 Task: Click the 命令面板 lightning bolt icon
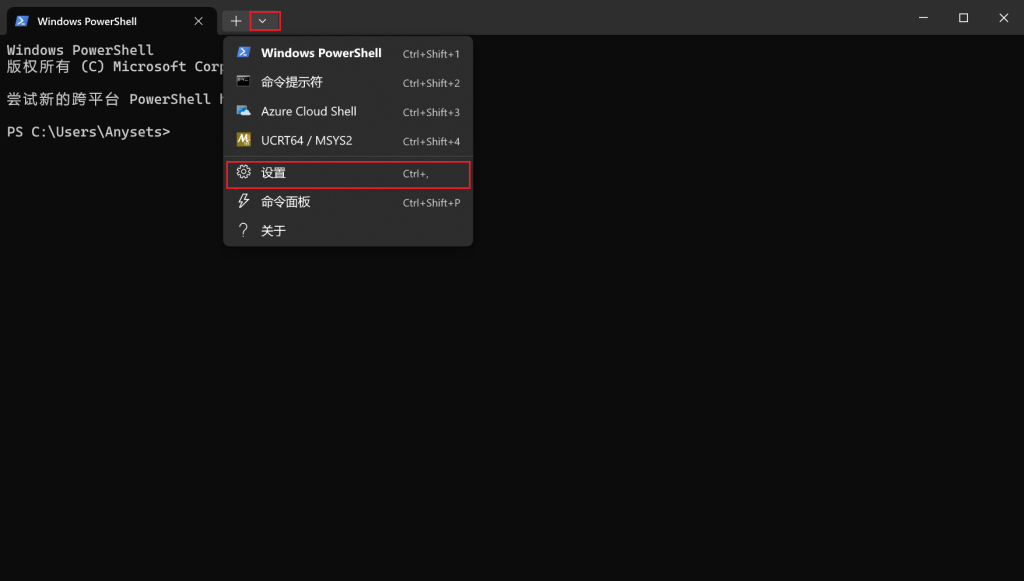coord(243,202)
